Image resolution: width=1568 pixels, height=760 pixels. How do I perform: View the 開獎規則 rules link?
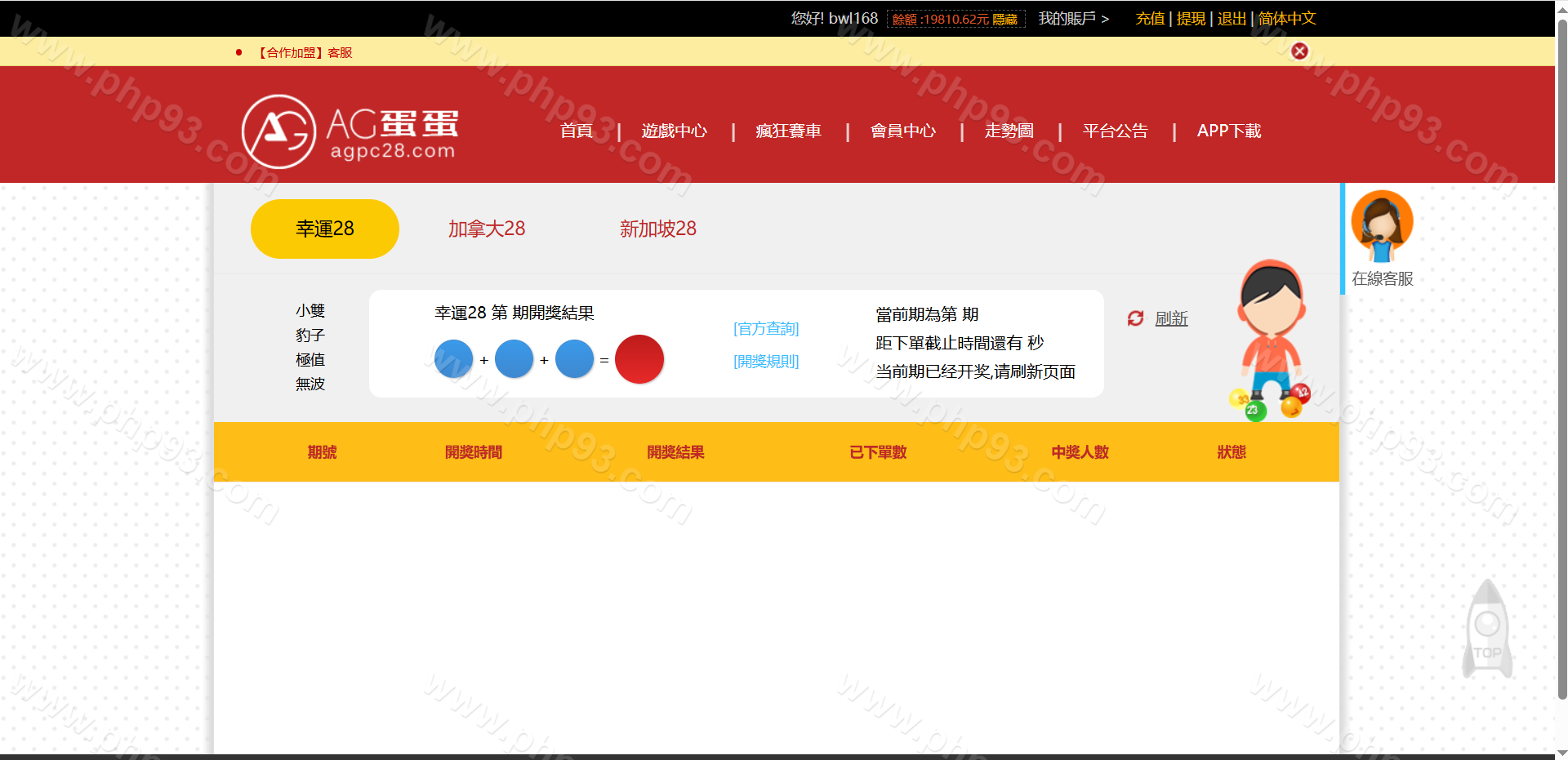(x=765, y=361)
